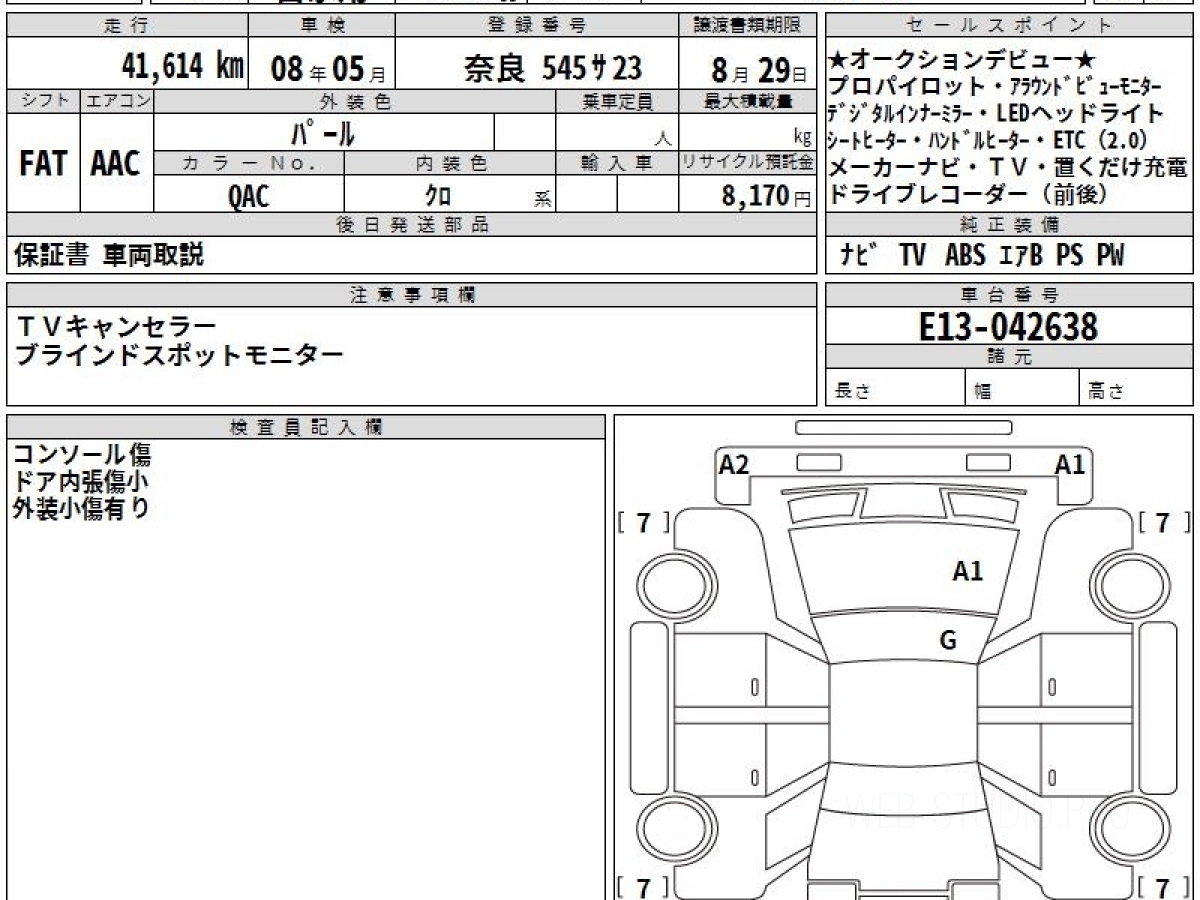
Task: Select the コンソール傷 inspector note
Action: (82, 455)
